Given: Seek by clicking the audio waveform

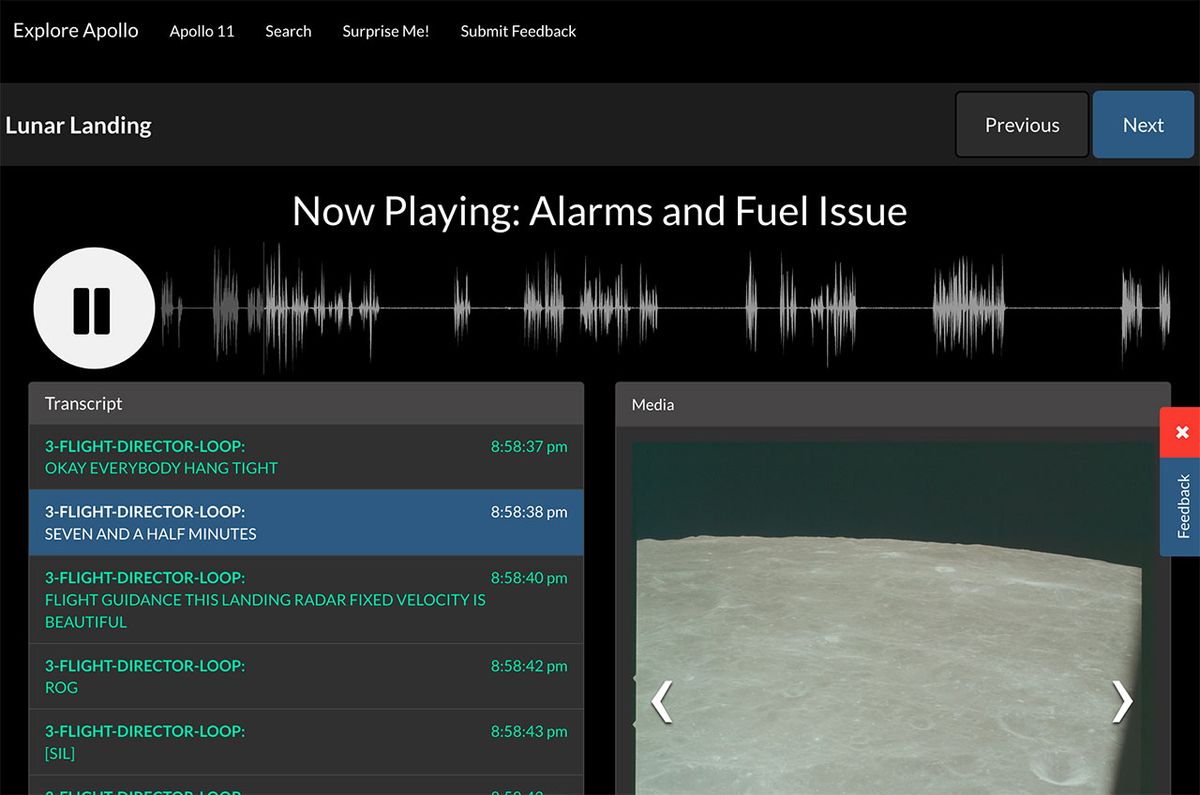Looking at the screenshot, I should click(x=666, y=308).
